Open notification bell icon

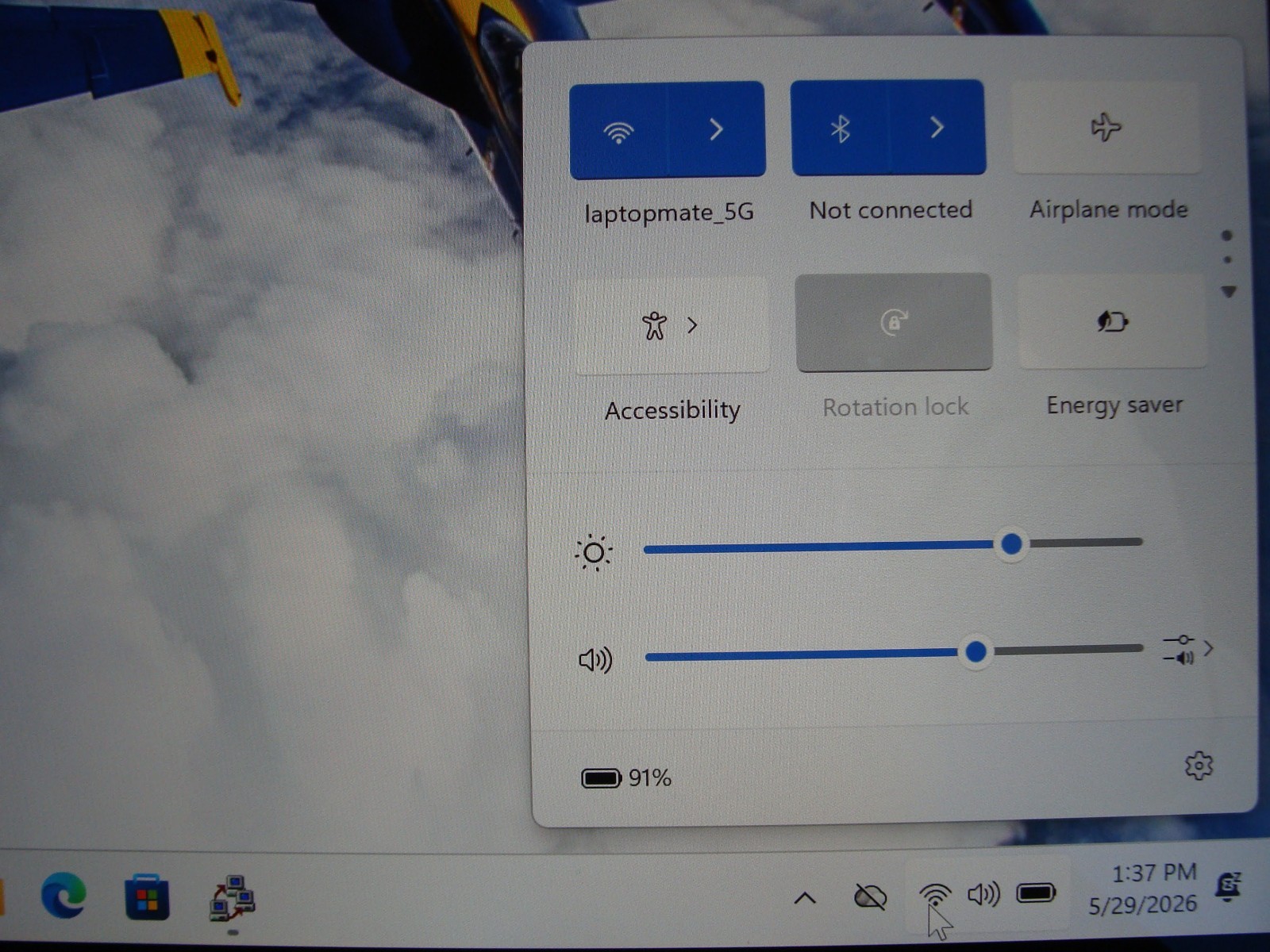tap(1229, 886)
